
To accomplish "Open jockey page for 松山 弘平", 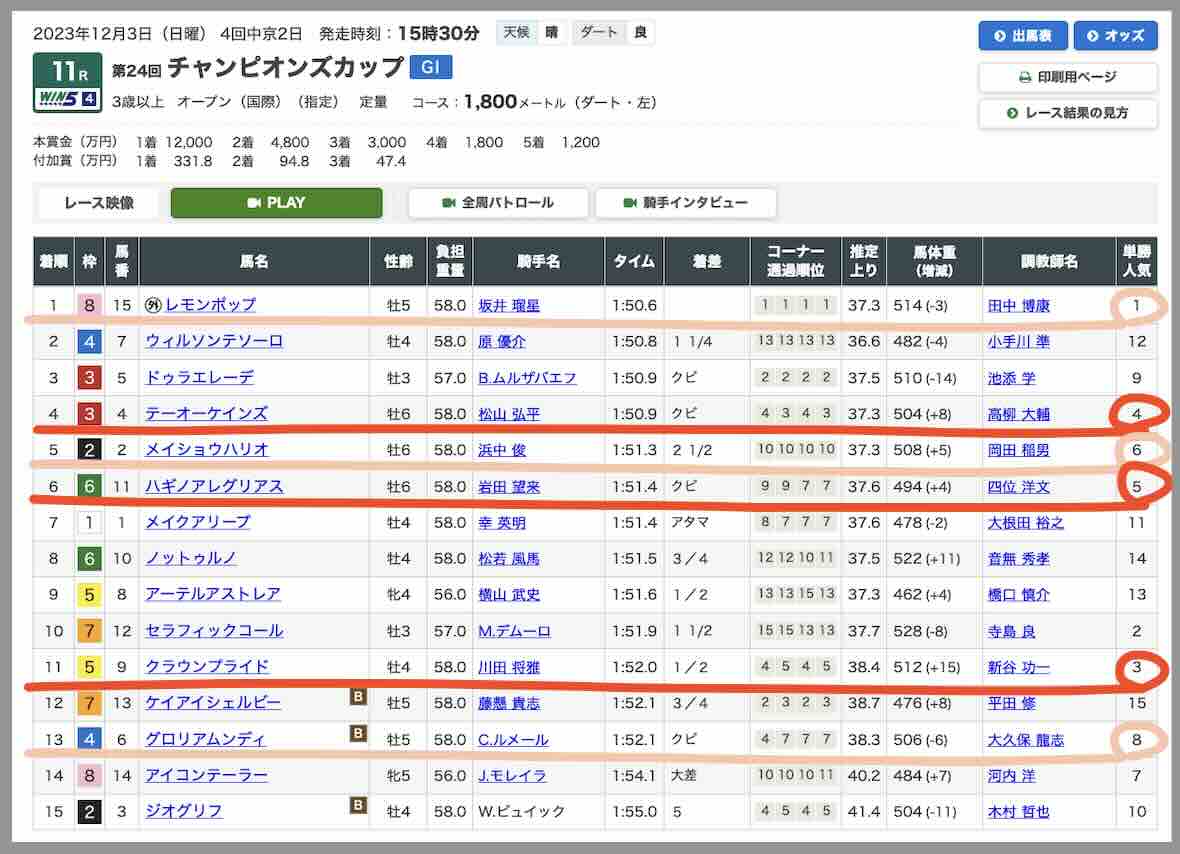I will point(509,414).
